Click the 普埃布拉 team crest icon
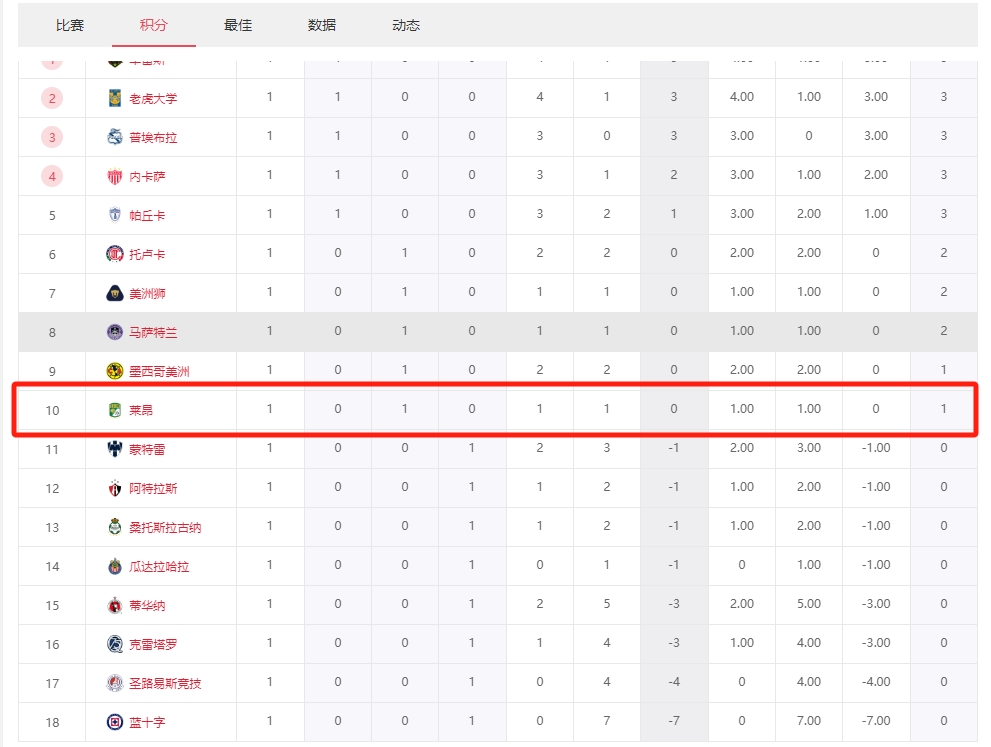Screen dimensions: 991x747 tap(115, 137)
